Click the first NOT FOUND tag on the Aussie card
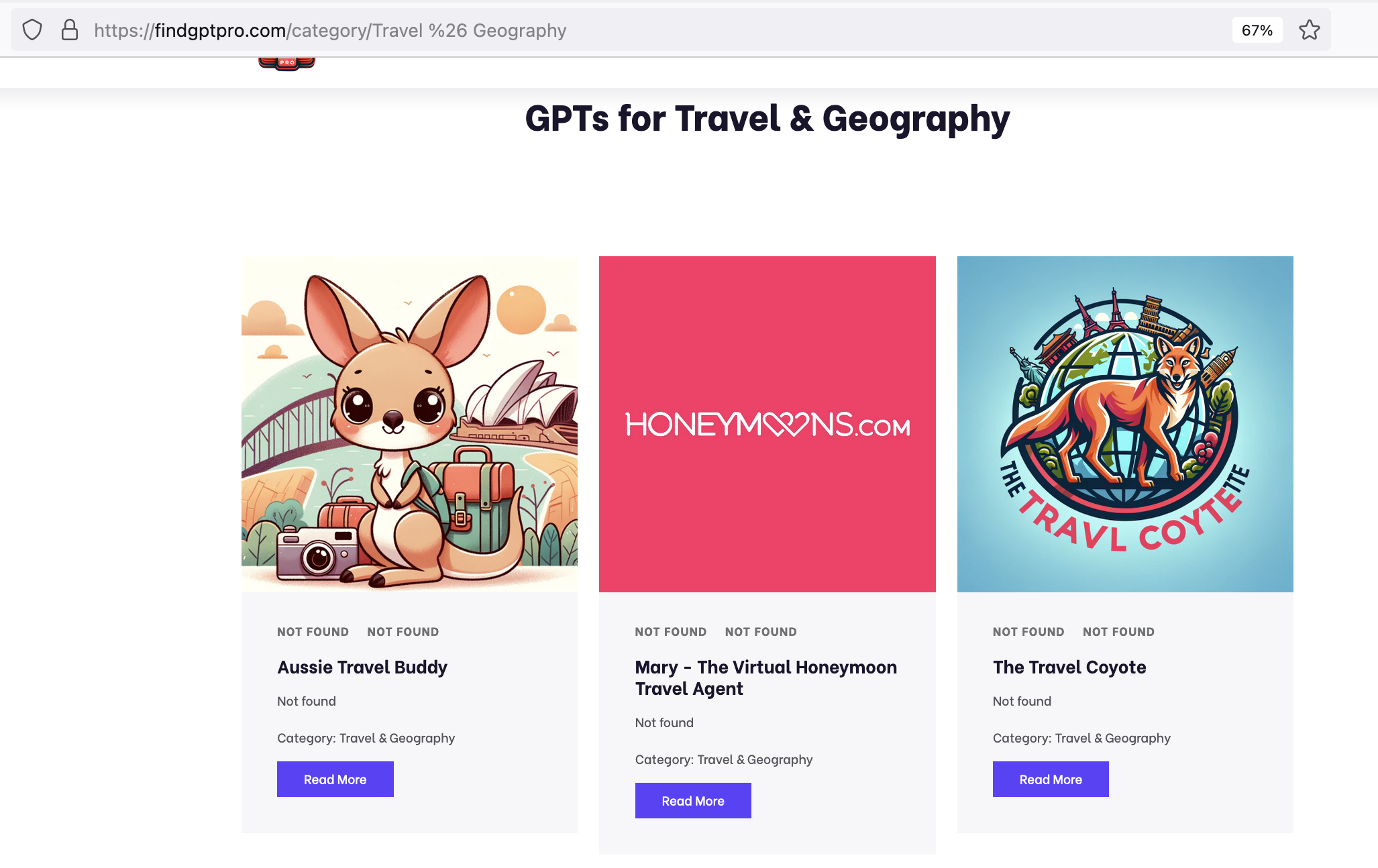 tap(313, 632)
